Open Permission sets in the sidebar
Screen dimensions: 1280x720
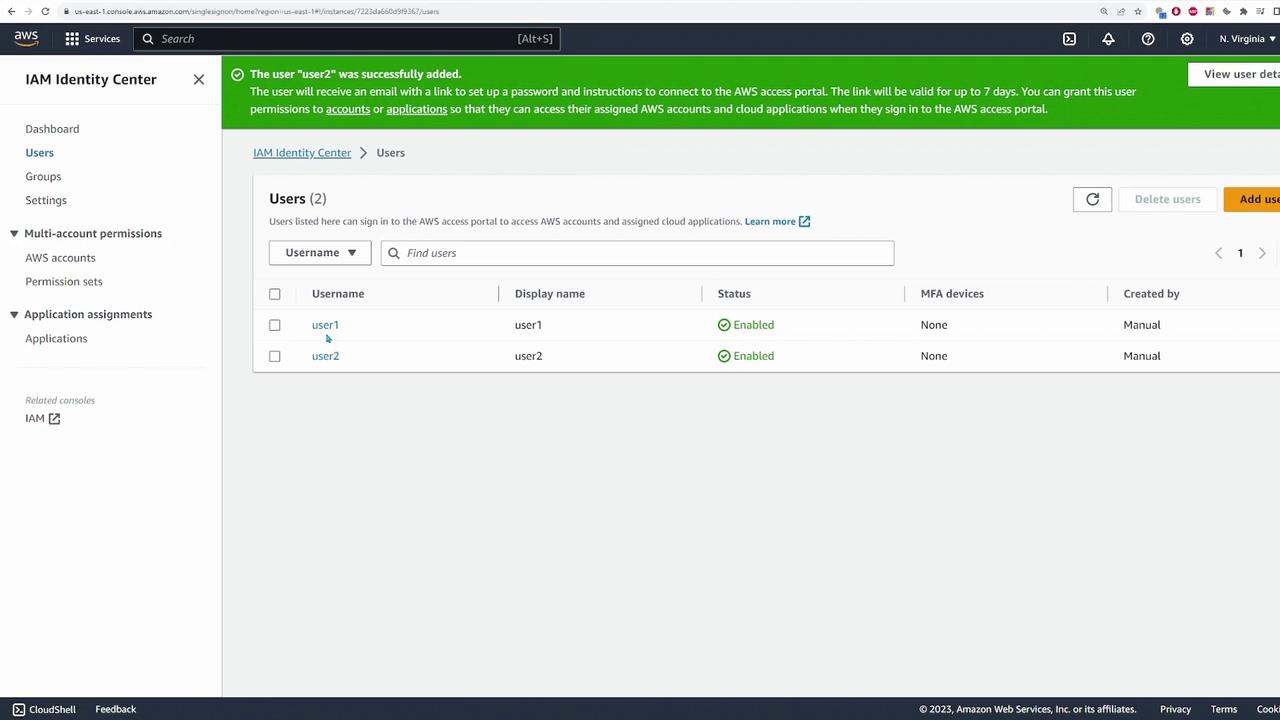click(x=64, y=282)
